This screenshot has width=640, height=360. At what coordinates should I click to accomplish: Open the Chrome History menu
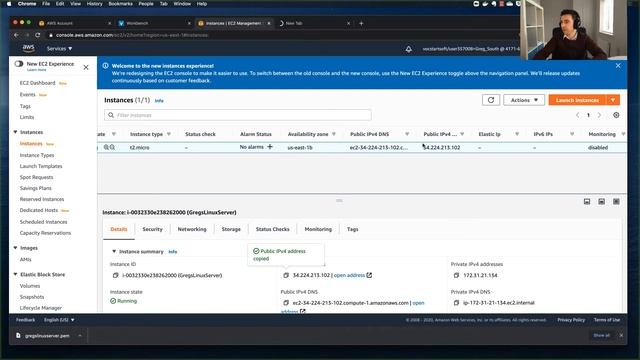(94, 4)
